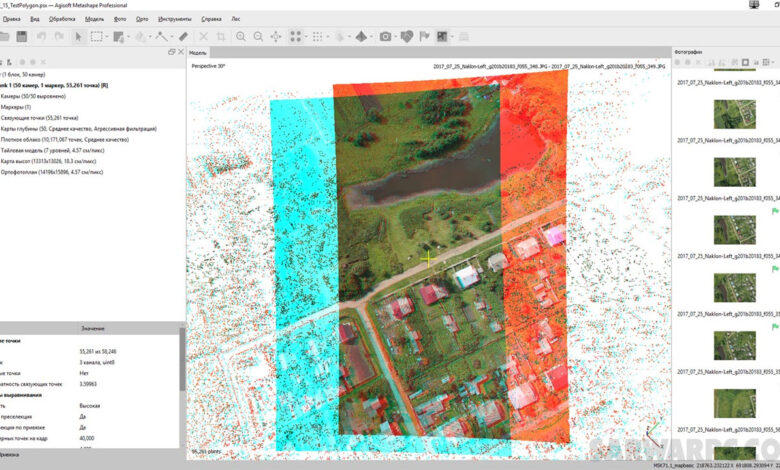Zoom in with the magnifier plus icon

tap(241, 36)
